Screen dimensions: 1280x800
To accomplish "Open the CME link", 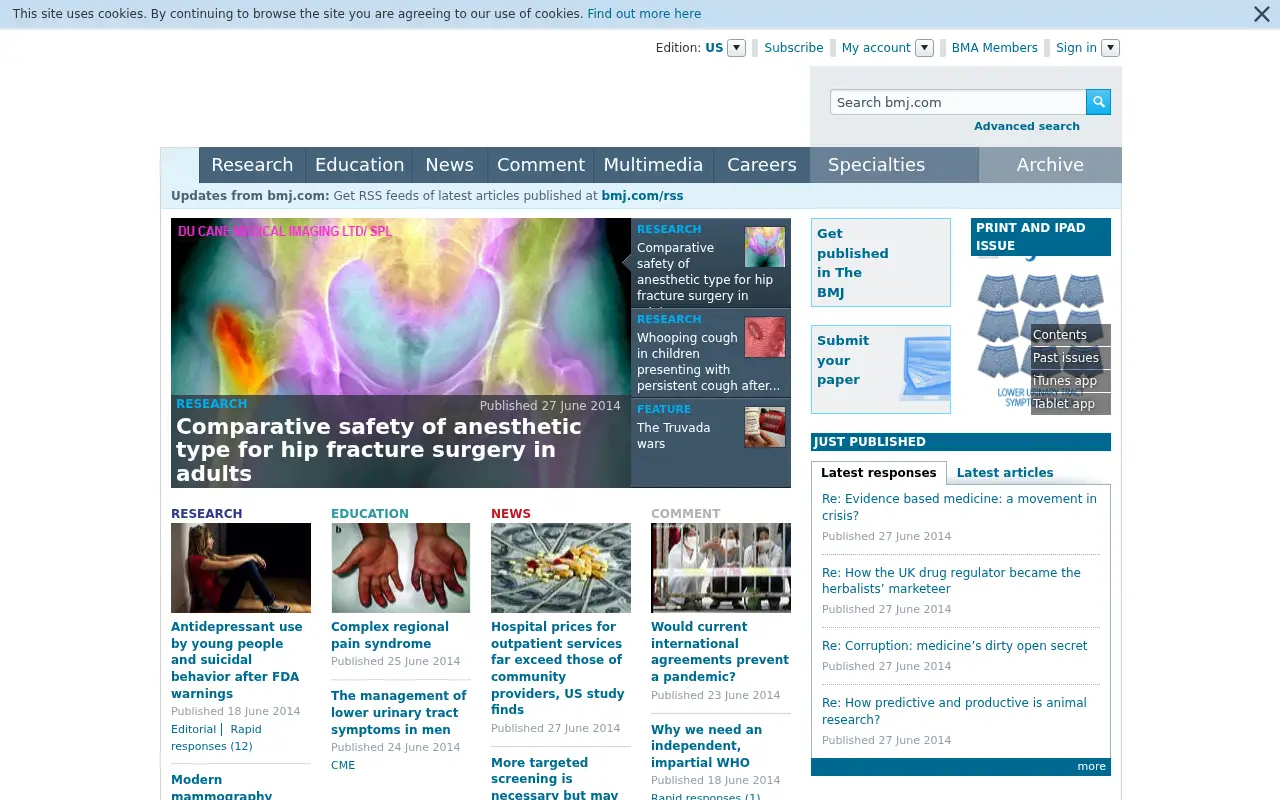I will click(x=343, y=765).
